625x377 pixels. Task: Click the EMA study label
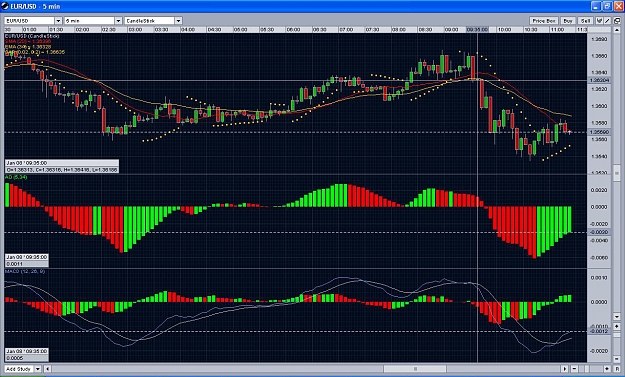[x=28, y=47]
